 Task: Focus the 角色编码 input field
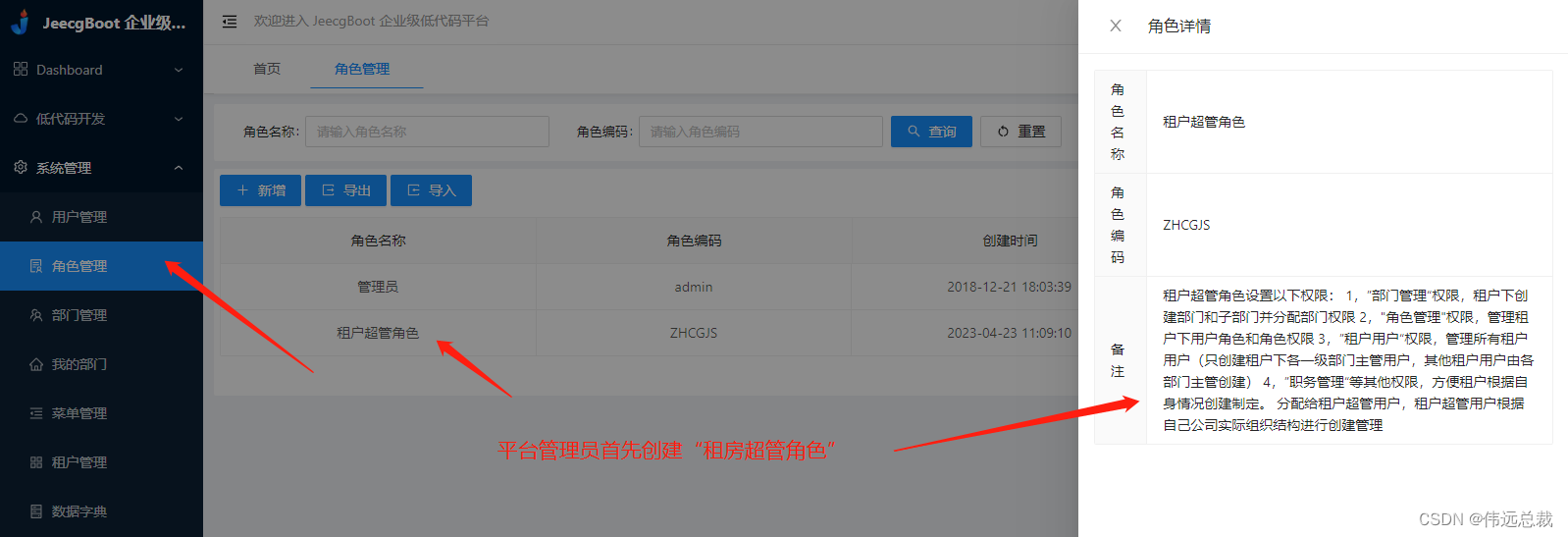760,132
